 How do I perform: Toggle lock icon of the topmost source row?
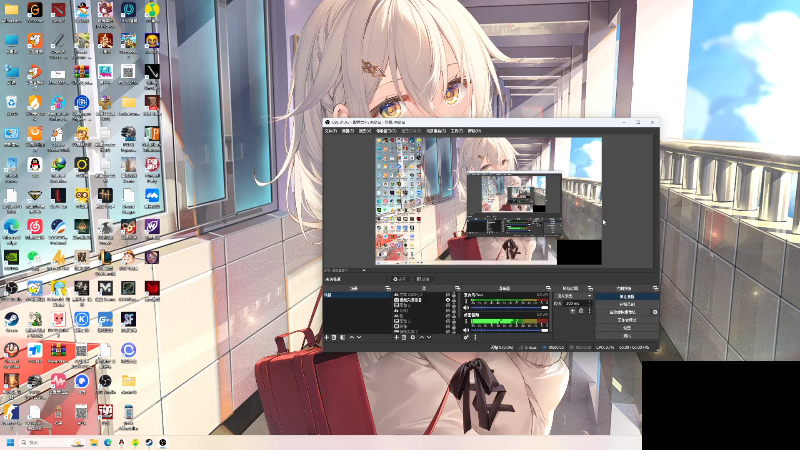(453, 295)
